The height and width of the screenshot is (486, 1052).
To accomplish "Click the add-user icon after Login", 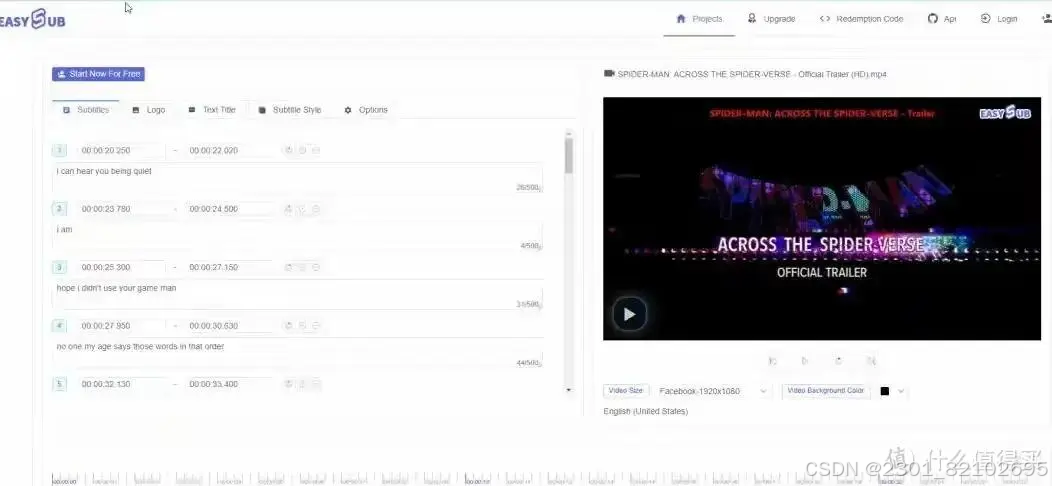I will tap(1046, 19).
